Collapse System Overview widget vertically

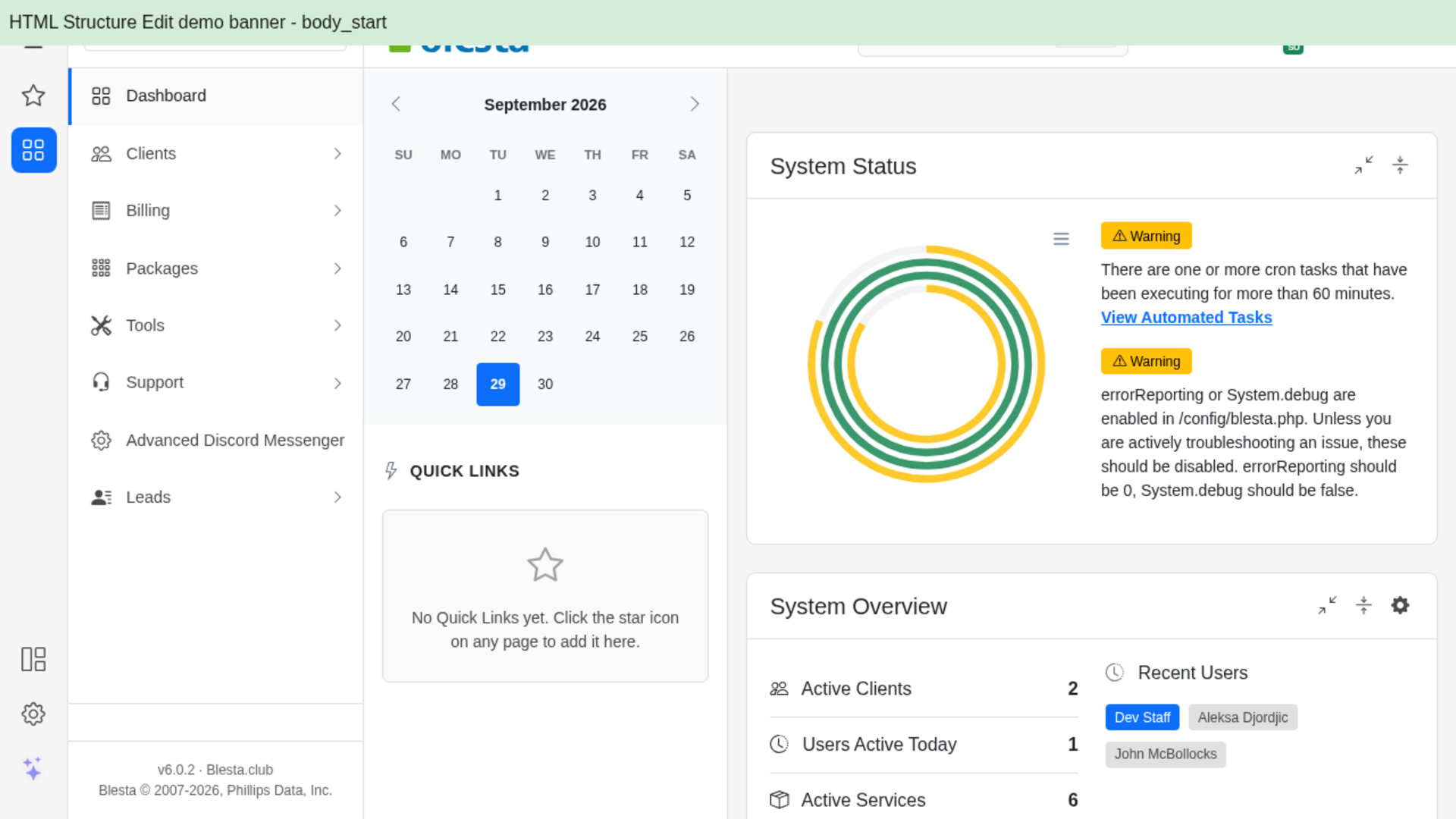pyautogui.click(x=1363, y=605)
